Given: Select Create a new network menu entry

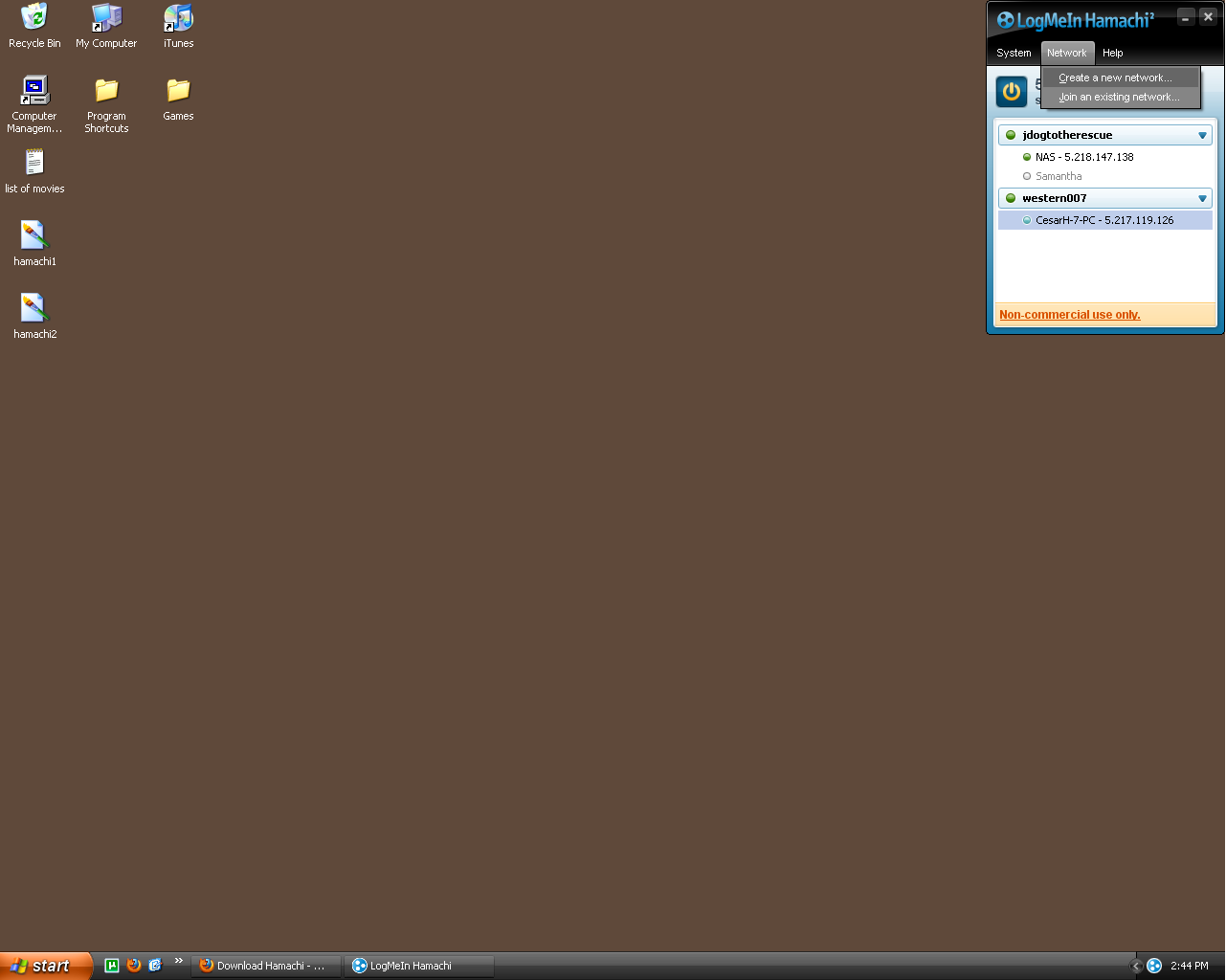Looking at the screenshot, I should coord(1115,78).
